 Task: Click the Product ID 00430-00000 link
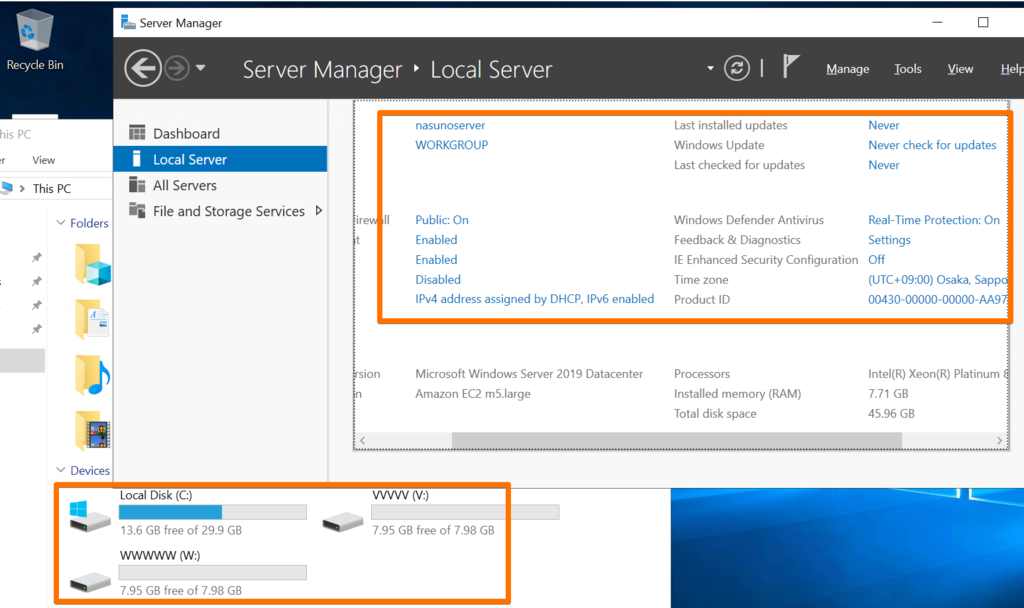point(937,299)
